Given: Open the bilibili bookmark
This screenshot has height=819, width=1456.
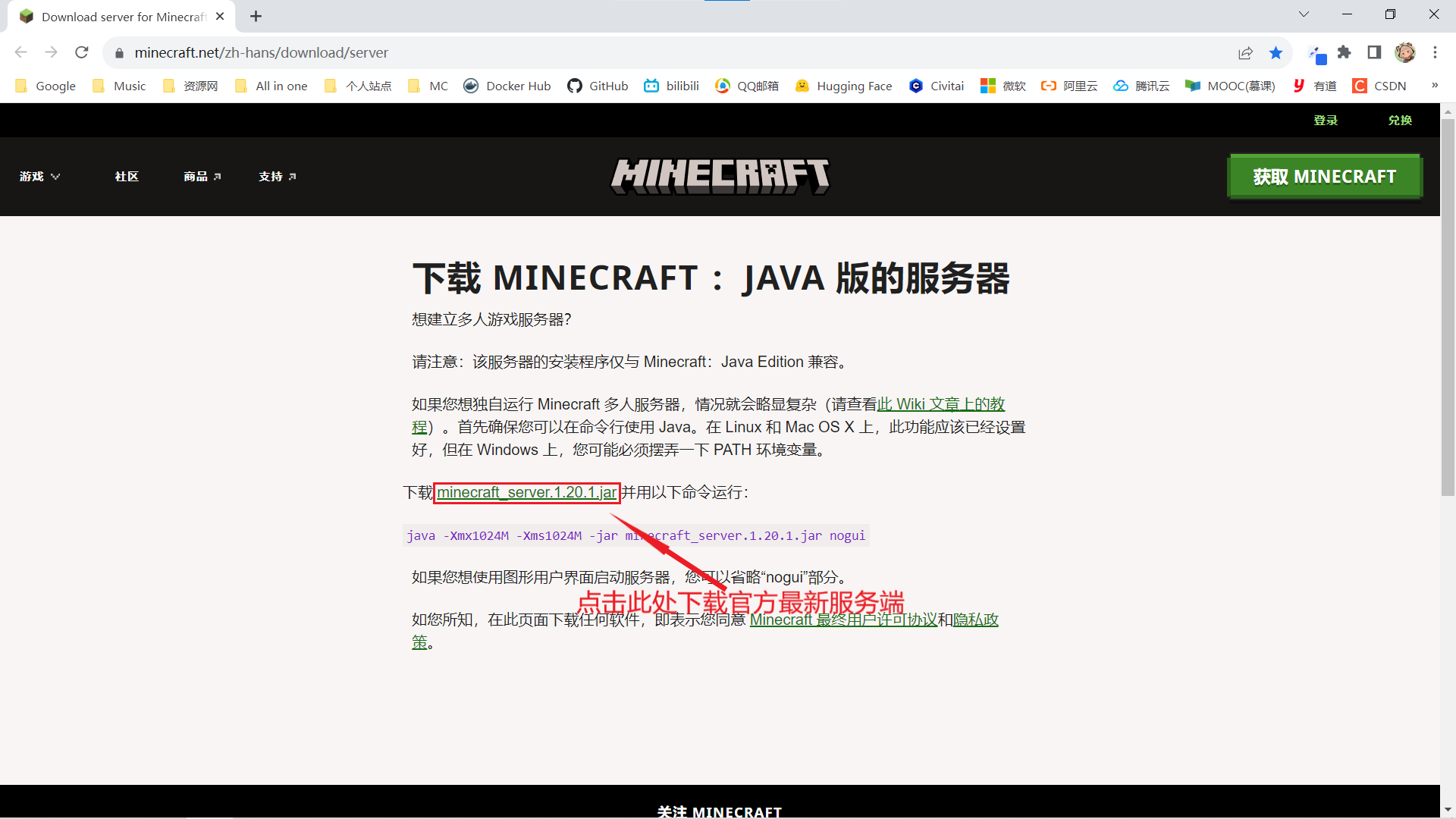Looking at the screenshot, I should pos(671,86).
